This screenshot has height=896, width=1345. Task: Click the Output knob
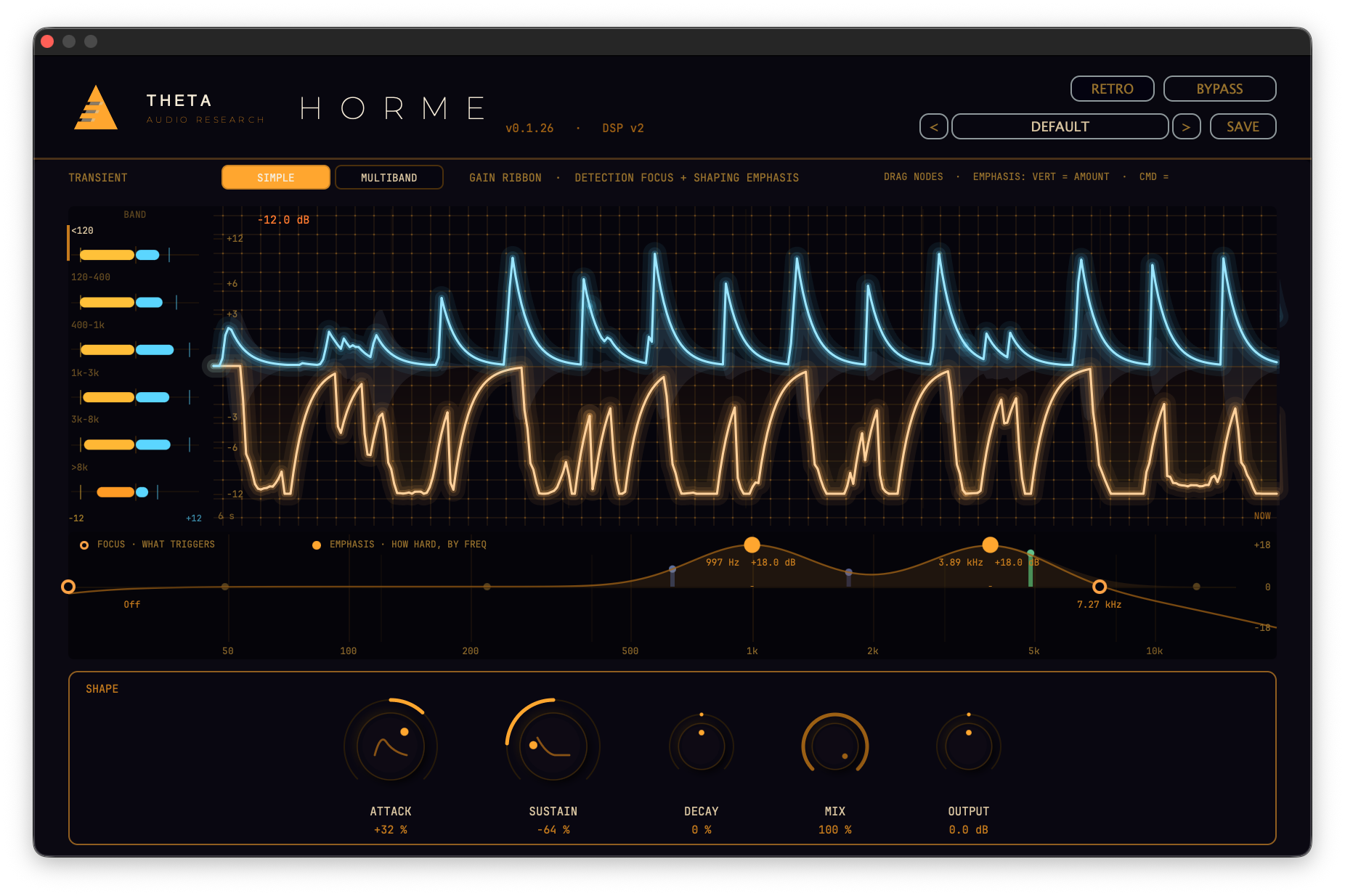pos(969,746)
